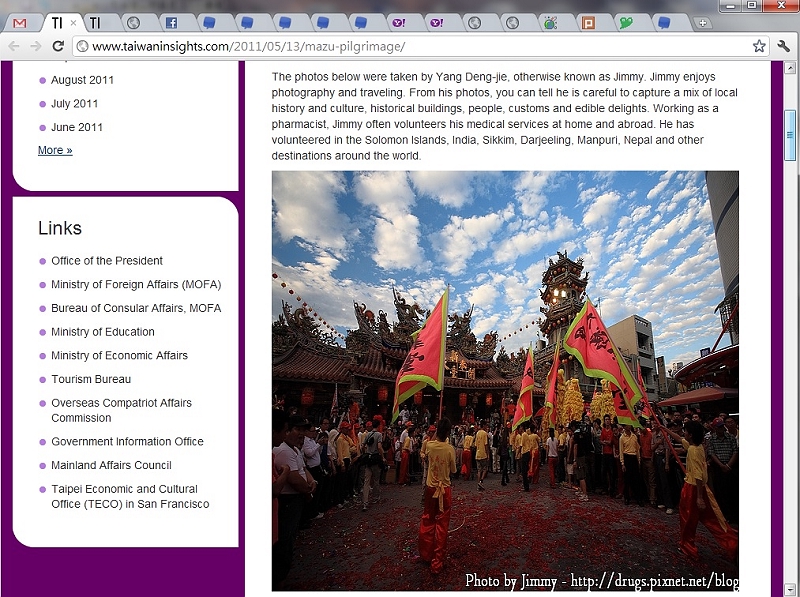The image size is (800, 597).
Task: Click the name Yang Deng-jie in the paragraph
Action: click(x=471, y=77)
